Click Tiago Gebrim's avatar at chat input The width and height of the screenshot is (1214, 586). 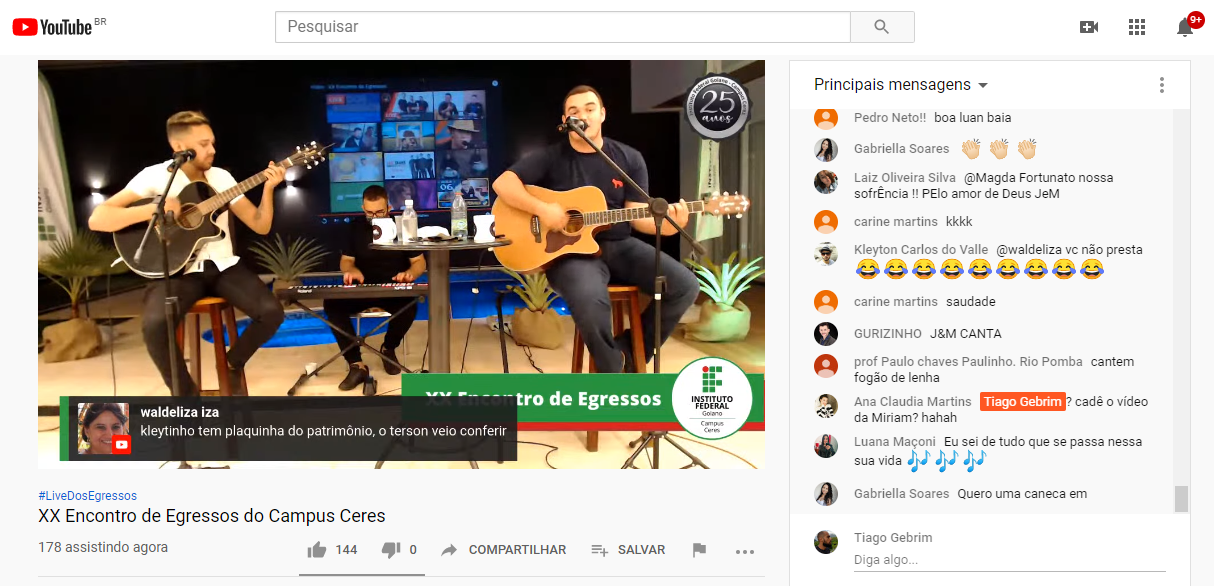(826, 542)
